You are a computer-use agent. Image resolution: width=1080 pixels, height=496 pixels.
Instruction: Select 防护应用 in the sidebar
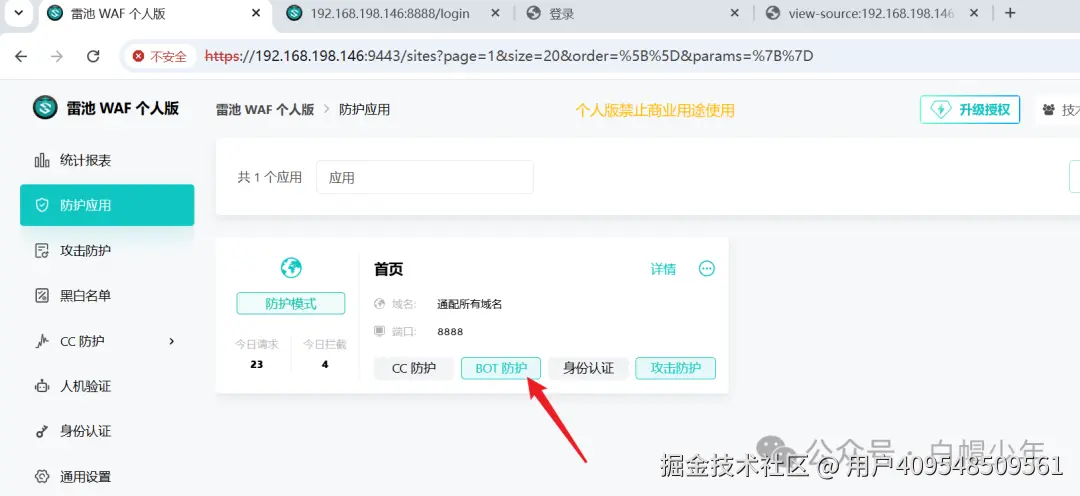(107, 205)
